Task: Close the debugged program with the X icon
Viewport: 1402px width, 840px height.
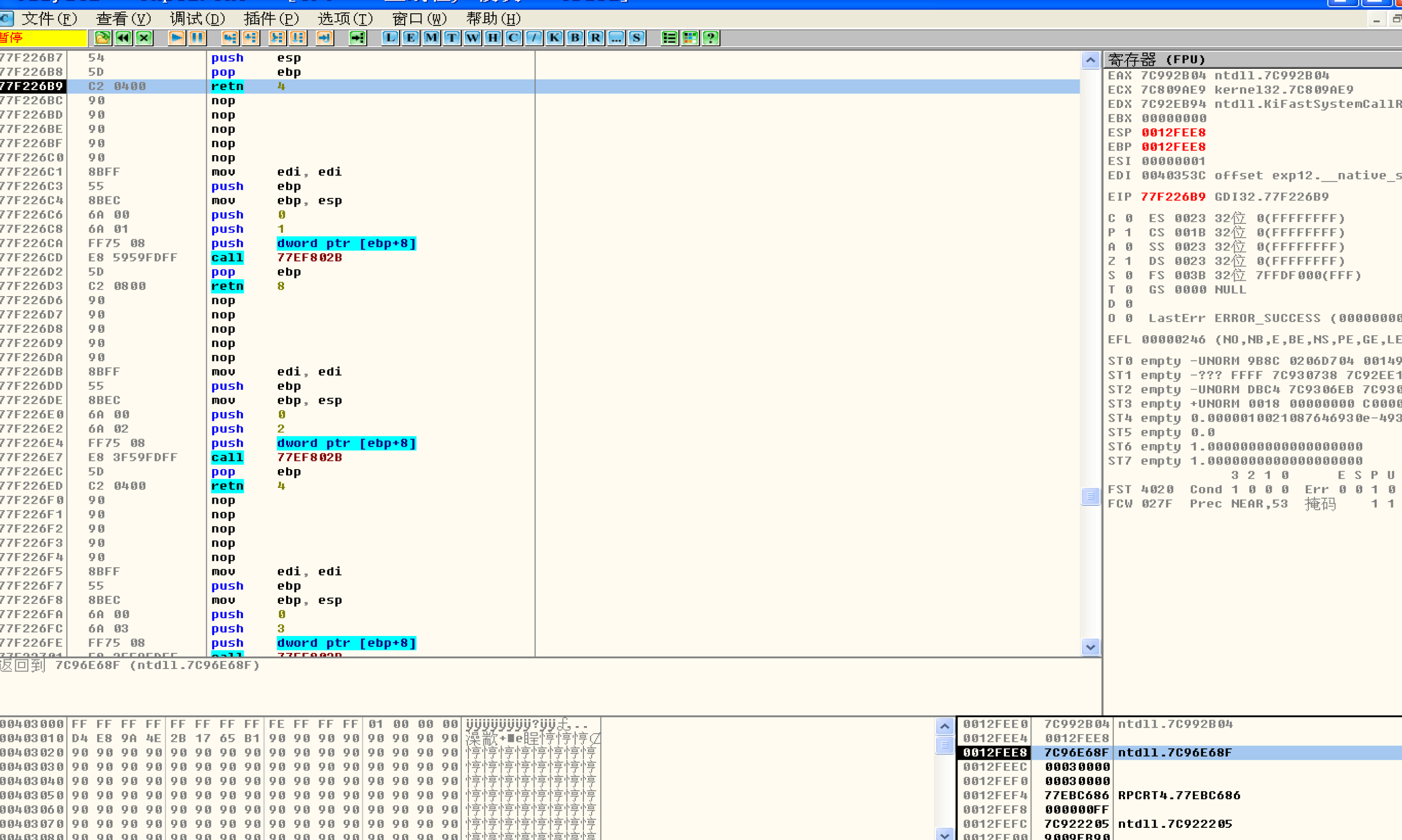Action: point(145,38)
